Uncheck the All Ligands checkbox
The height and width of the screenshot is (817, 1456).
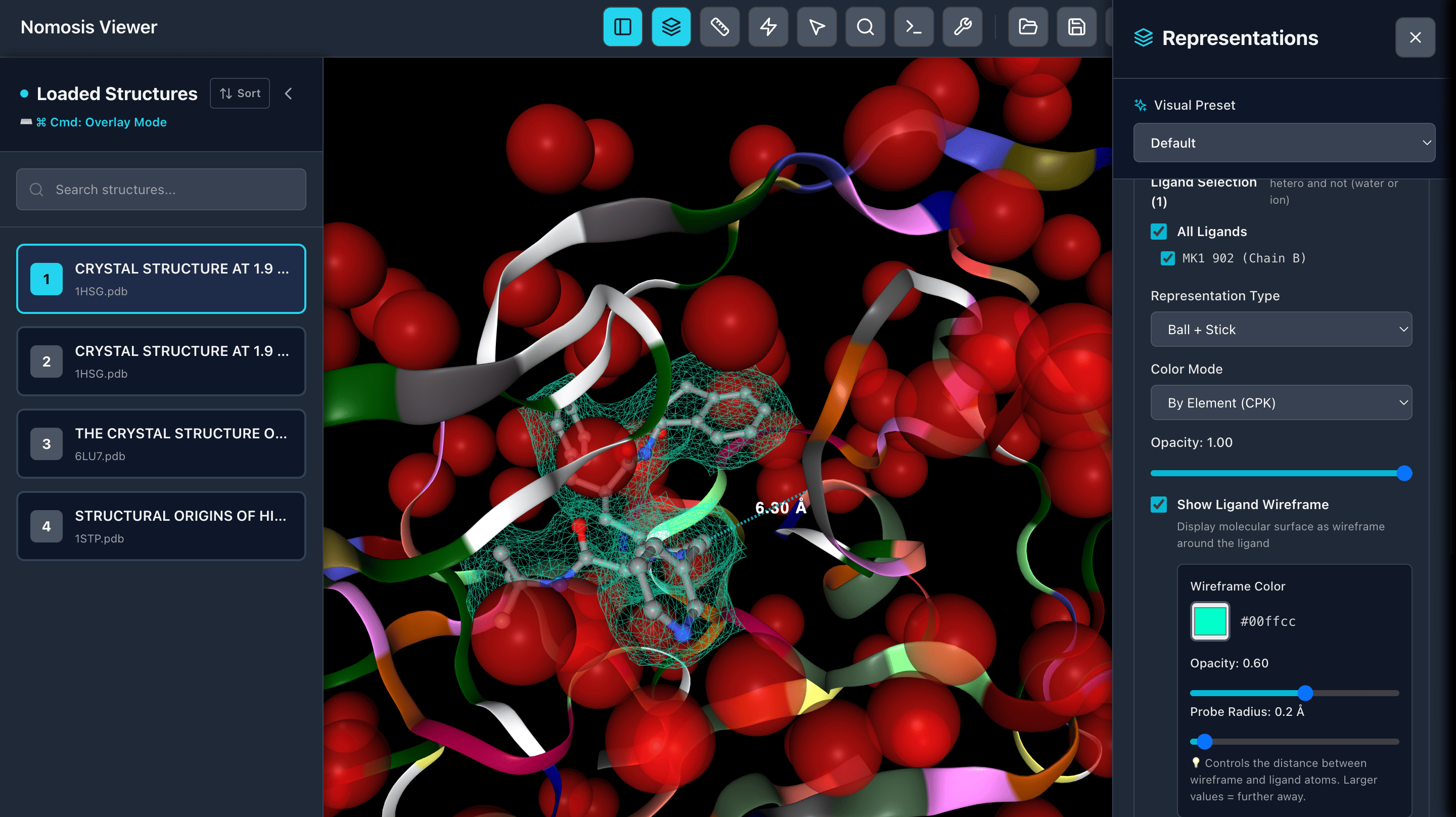1159,231
